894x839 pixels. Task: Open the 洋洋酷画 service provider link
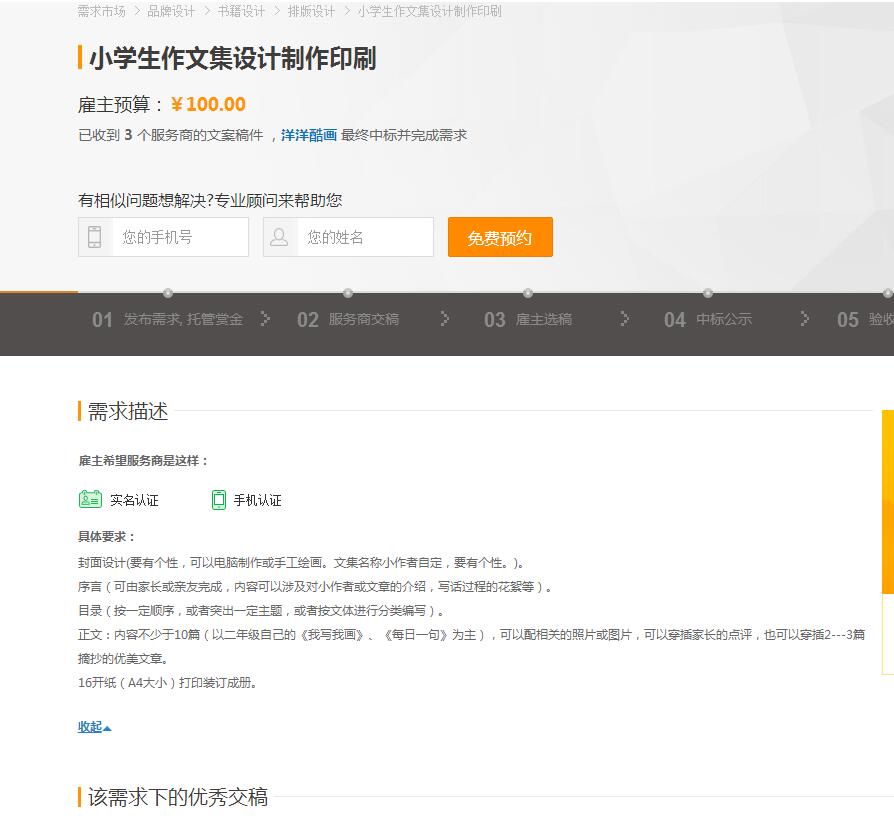(x=308, y=135)
